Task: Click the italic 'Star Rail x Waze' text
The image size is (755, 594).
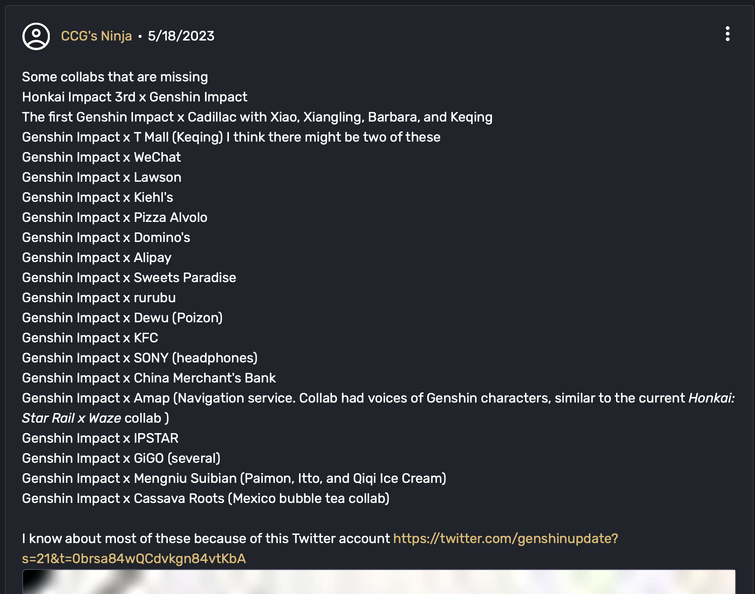Action: [71, 418]
